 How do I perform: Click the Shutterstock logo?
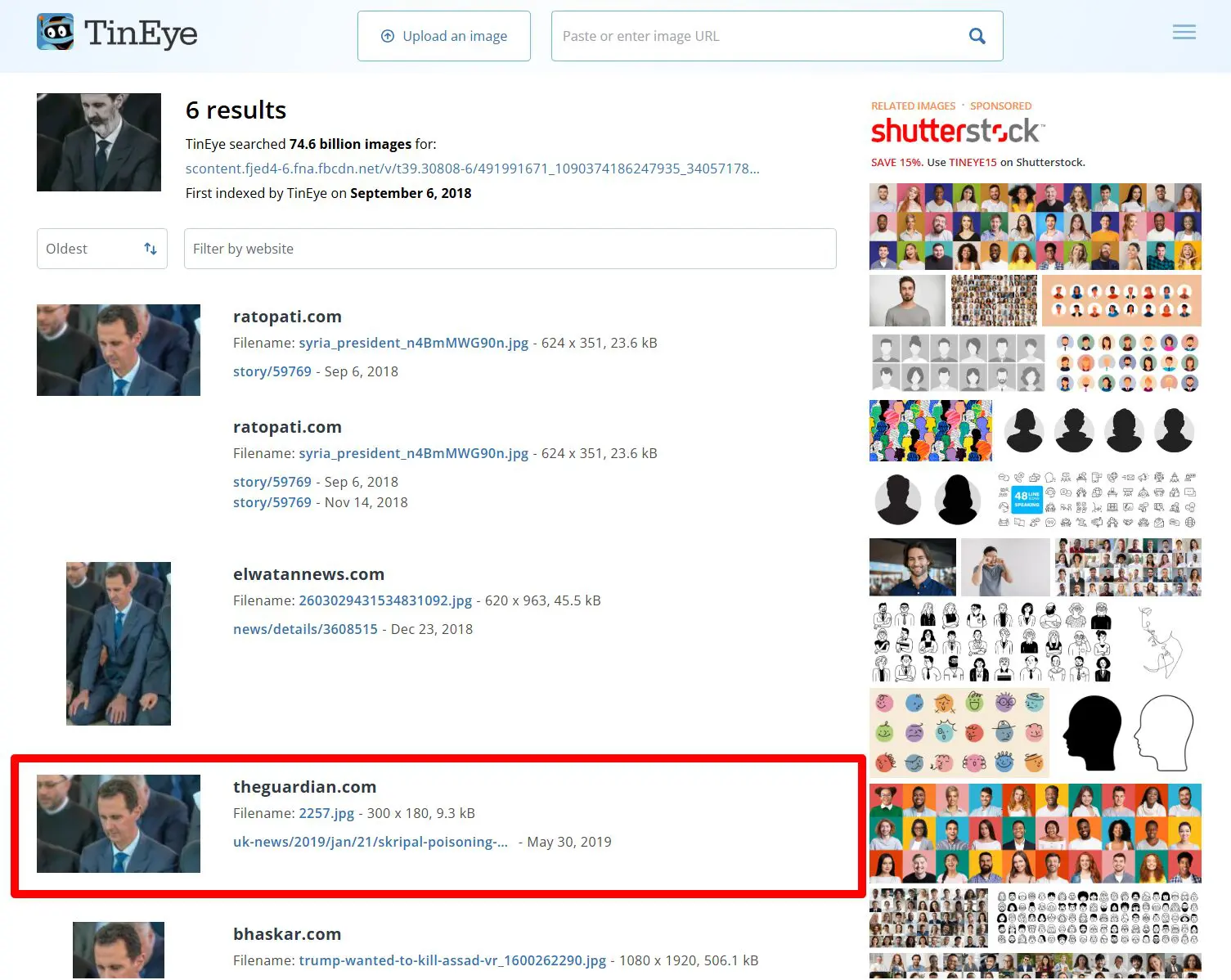tap(958, 131)
